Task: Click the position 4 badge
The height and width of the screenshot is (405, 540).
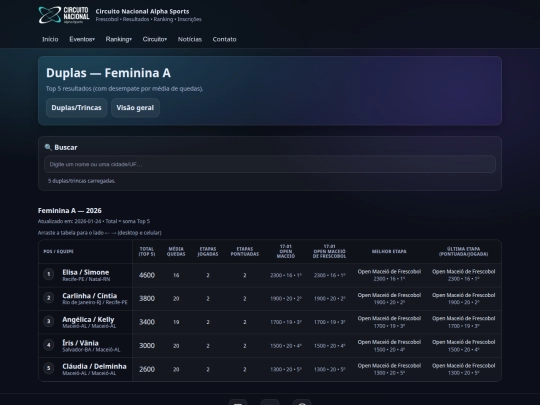Action: (49, 345)
